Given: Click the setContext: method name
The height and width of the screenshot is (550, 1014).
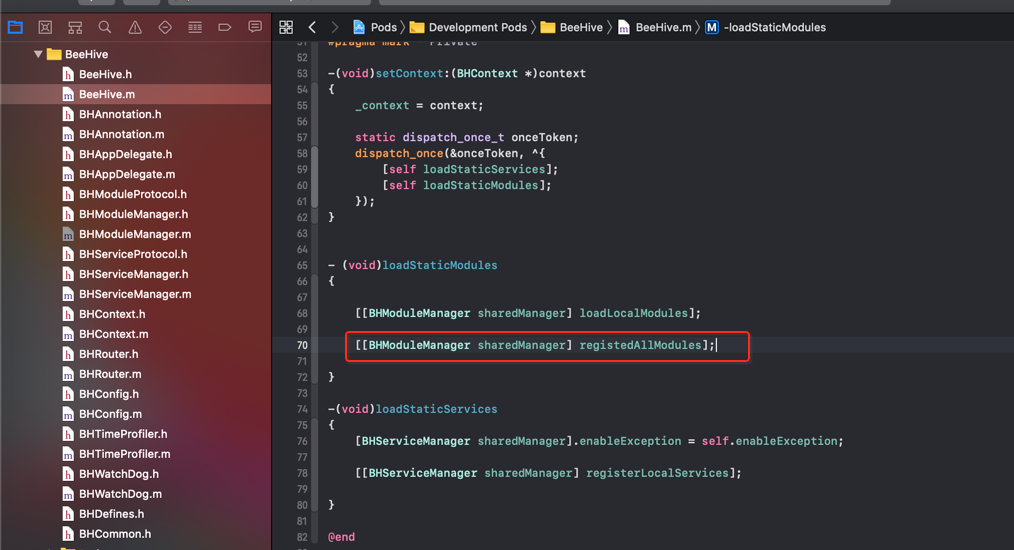Looking at the screenshot, I should 409,73.
